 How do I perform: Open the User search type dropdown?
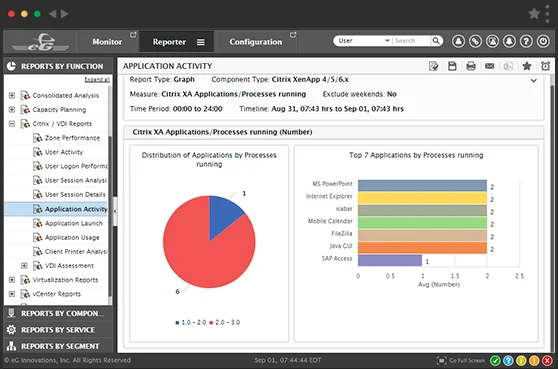click(363, 41)
